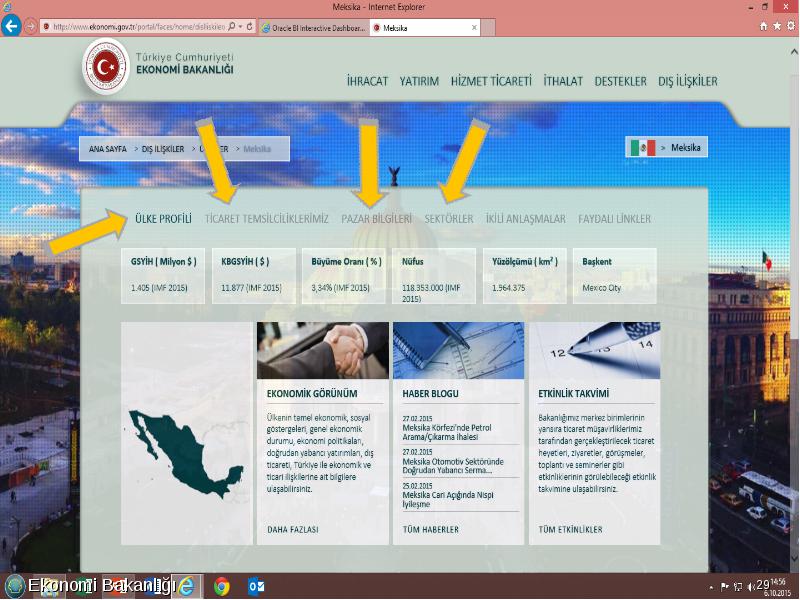The height and width of the screenshot is (600, 800).
Task: Go to DIŞ İLİŞKİLER breadcrumb link
Action: tap(163, 149)
